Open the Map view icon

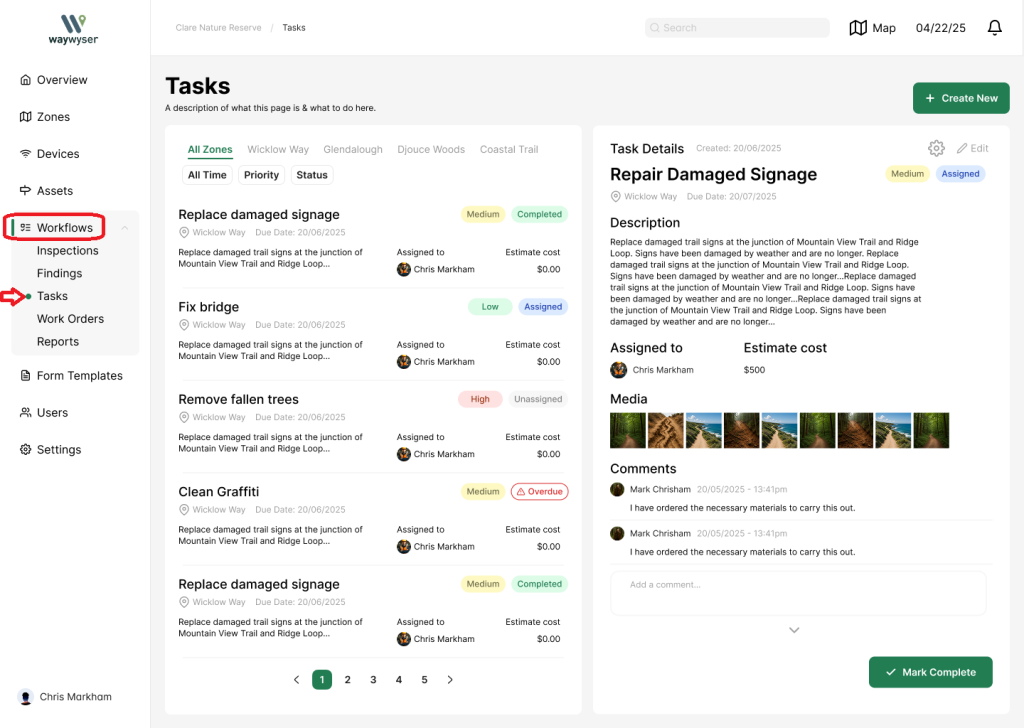point(858,28)
